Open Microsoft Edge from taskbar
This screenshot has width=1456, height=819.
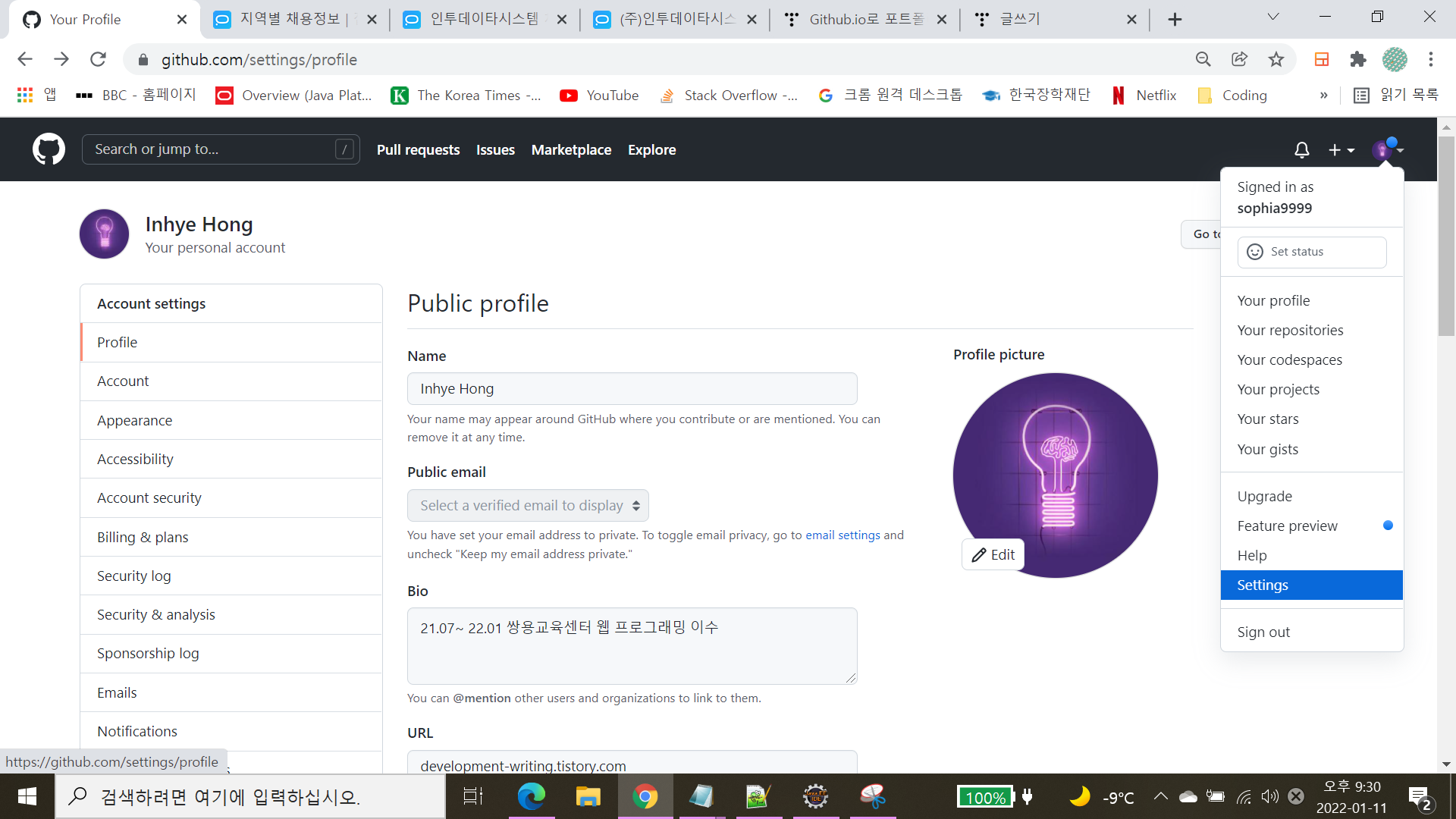pos(531,796)
